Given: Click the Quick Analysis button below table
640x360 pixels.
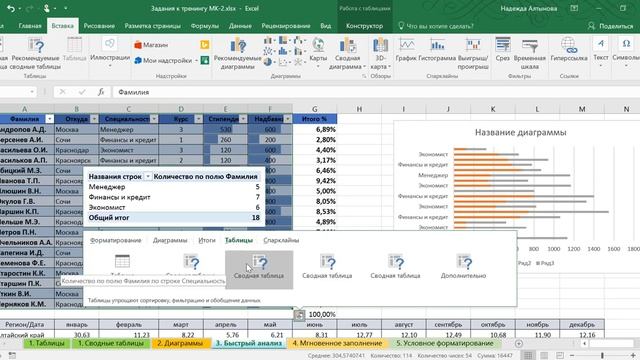Looking at the screenshot, I should pos(299,315).
